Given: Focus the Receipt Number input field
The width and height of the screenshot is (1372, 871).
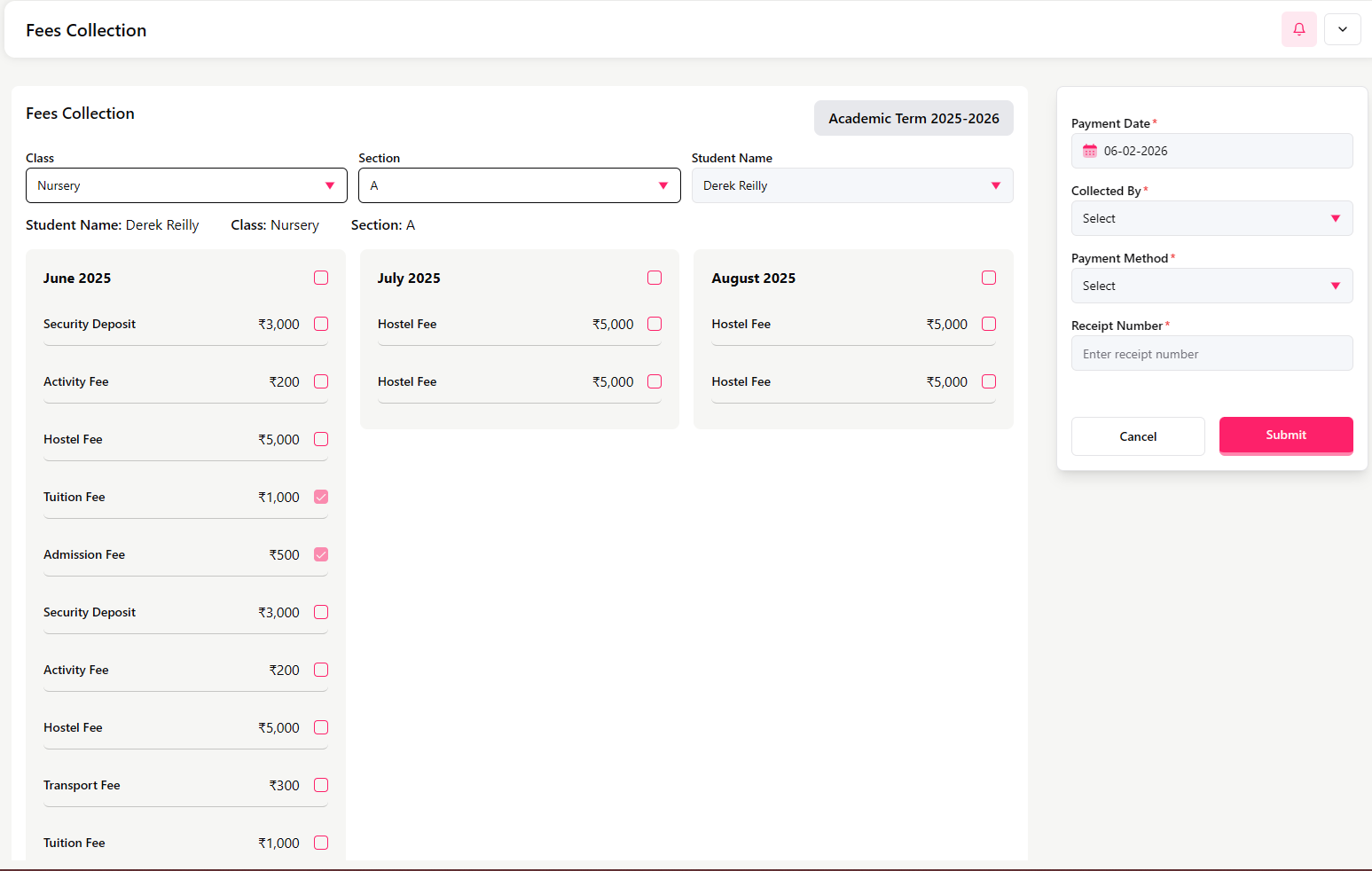Looking at the screenshot, I should pyautogui.click(x=1211, y=354).
